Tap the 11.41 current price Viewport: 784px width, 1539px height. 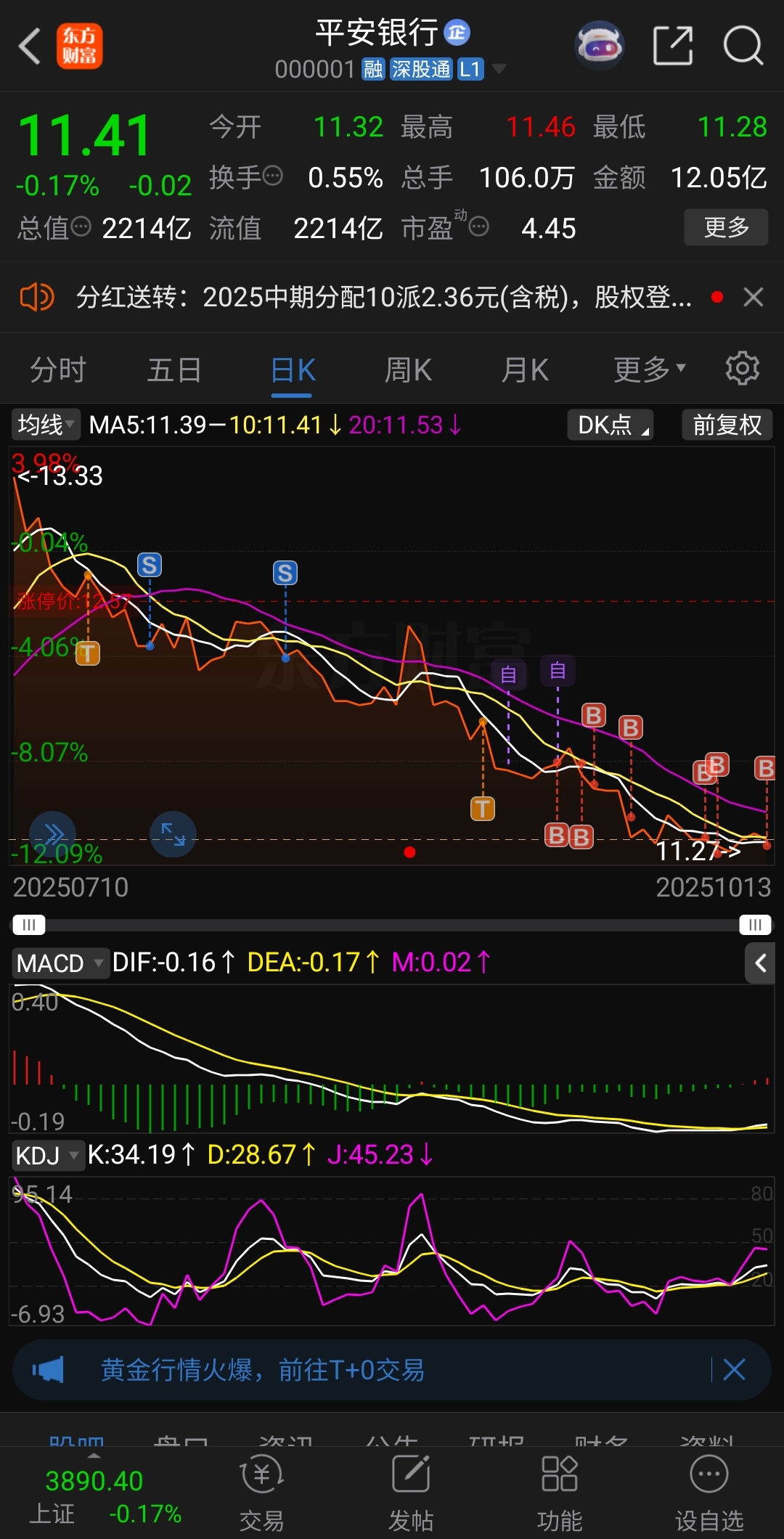84,136
